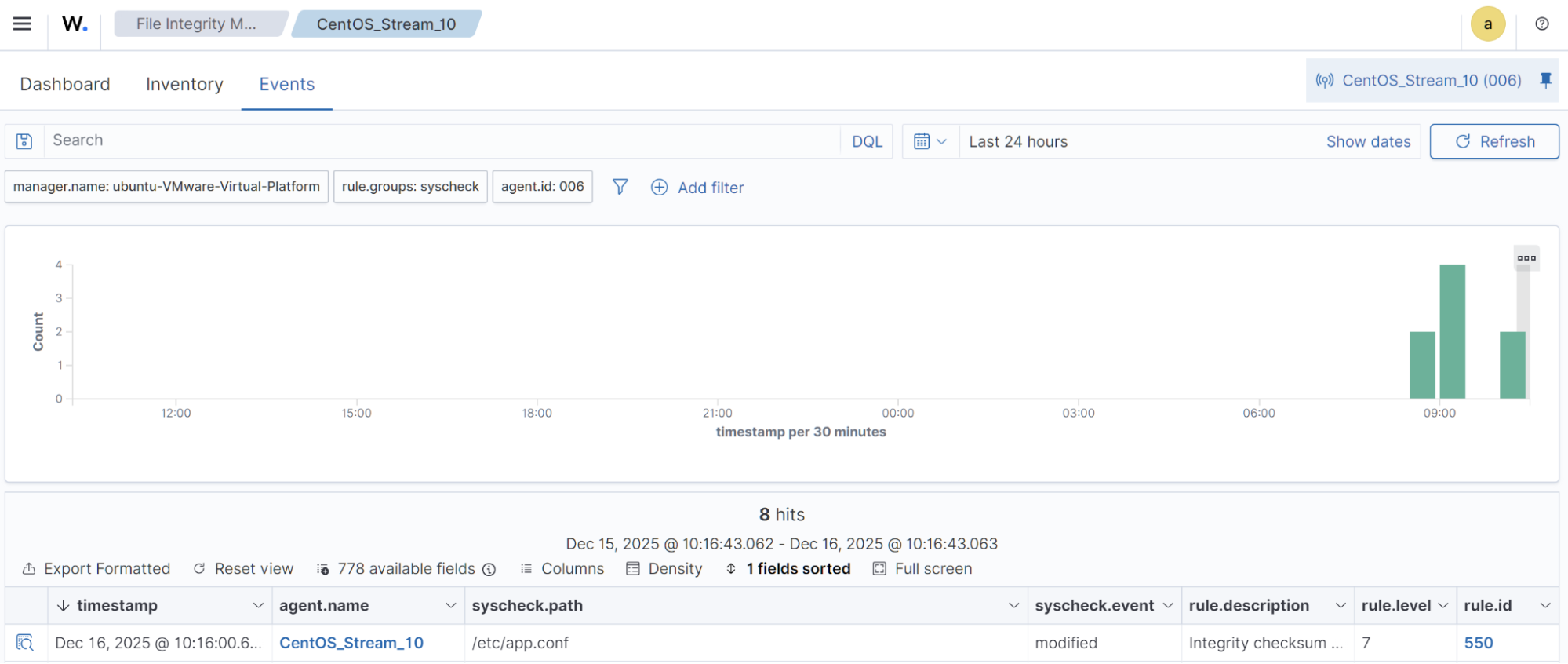Image resolution: width=1568 pixels, height=664 pixels.
Task: Select the Events tab
Action: pyautogui.click(x=287, y=84)
